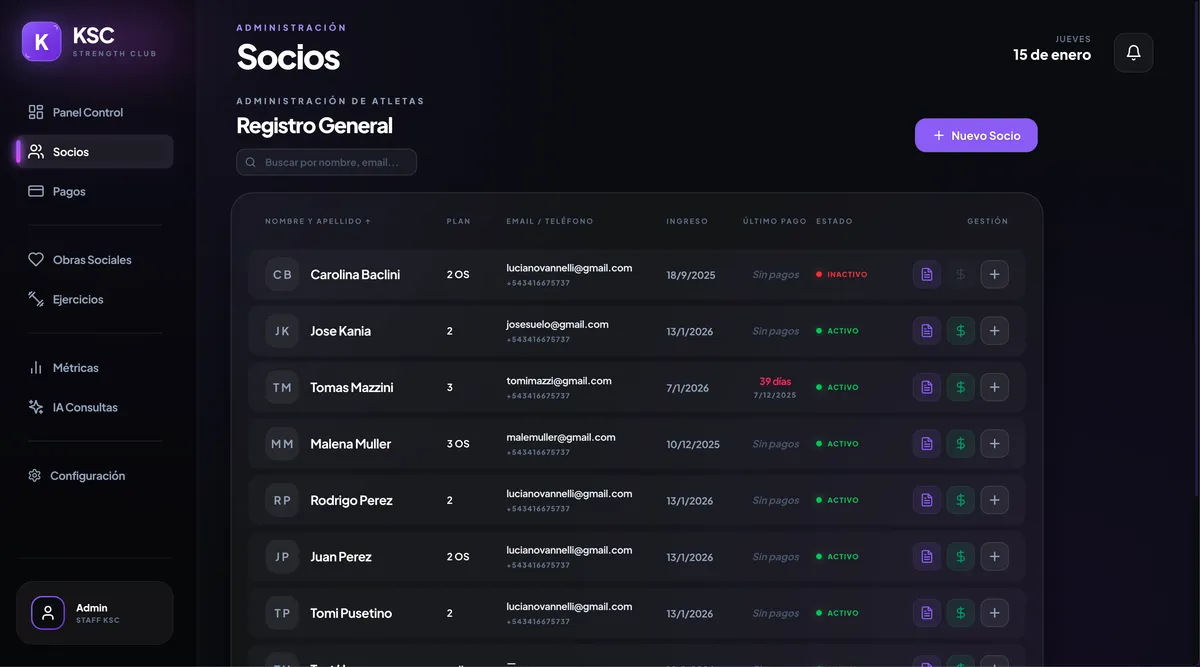Open document icon for Carolina Baclini
Viewport: 1200px width, 667px height.
tap(927, 274)
